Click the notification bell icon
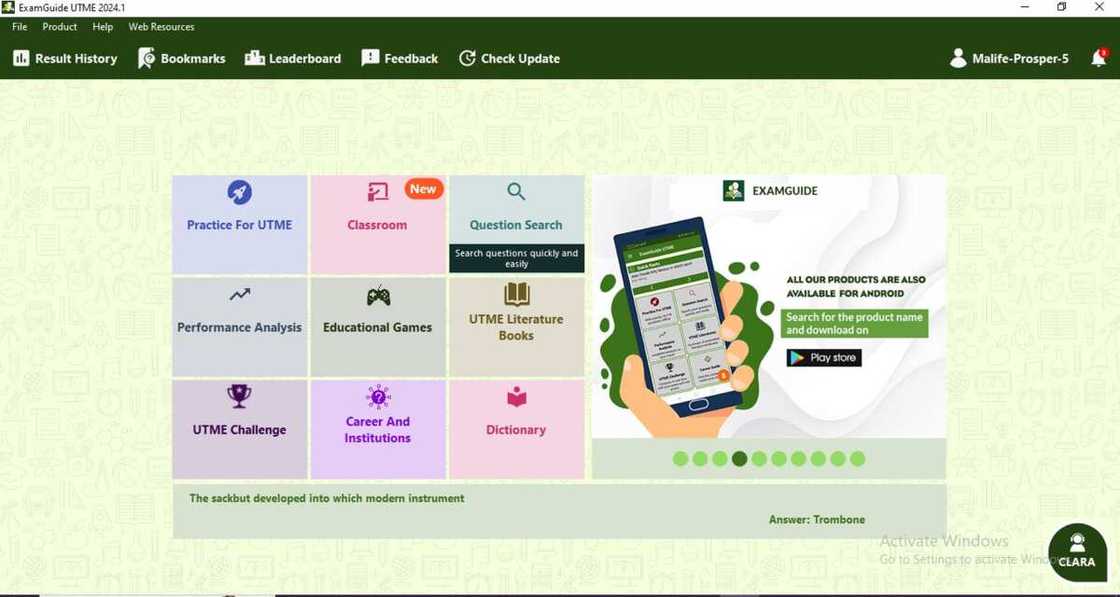This screenshot has height=597, width=1120. pyautogui.click(x=1098, y=58)
